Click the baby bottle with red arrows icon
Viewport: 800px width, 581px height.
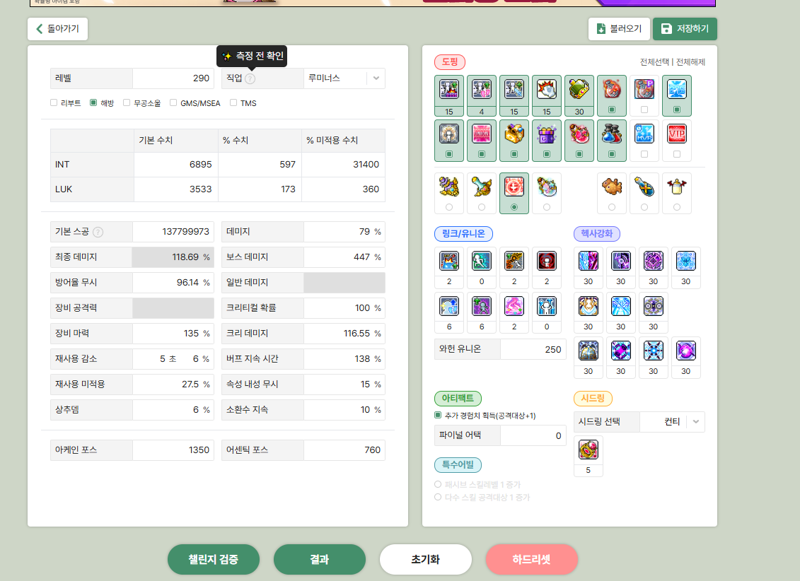(677, 187)
